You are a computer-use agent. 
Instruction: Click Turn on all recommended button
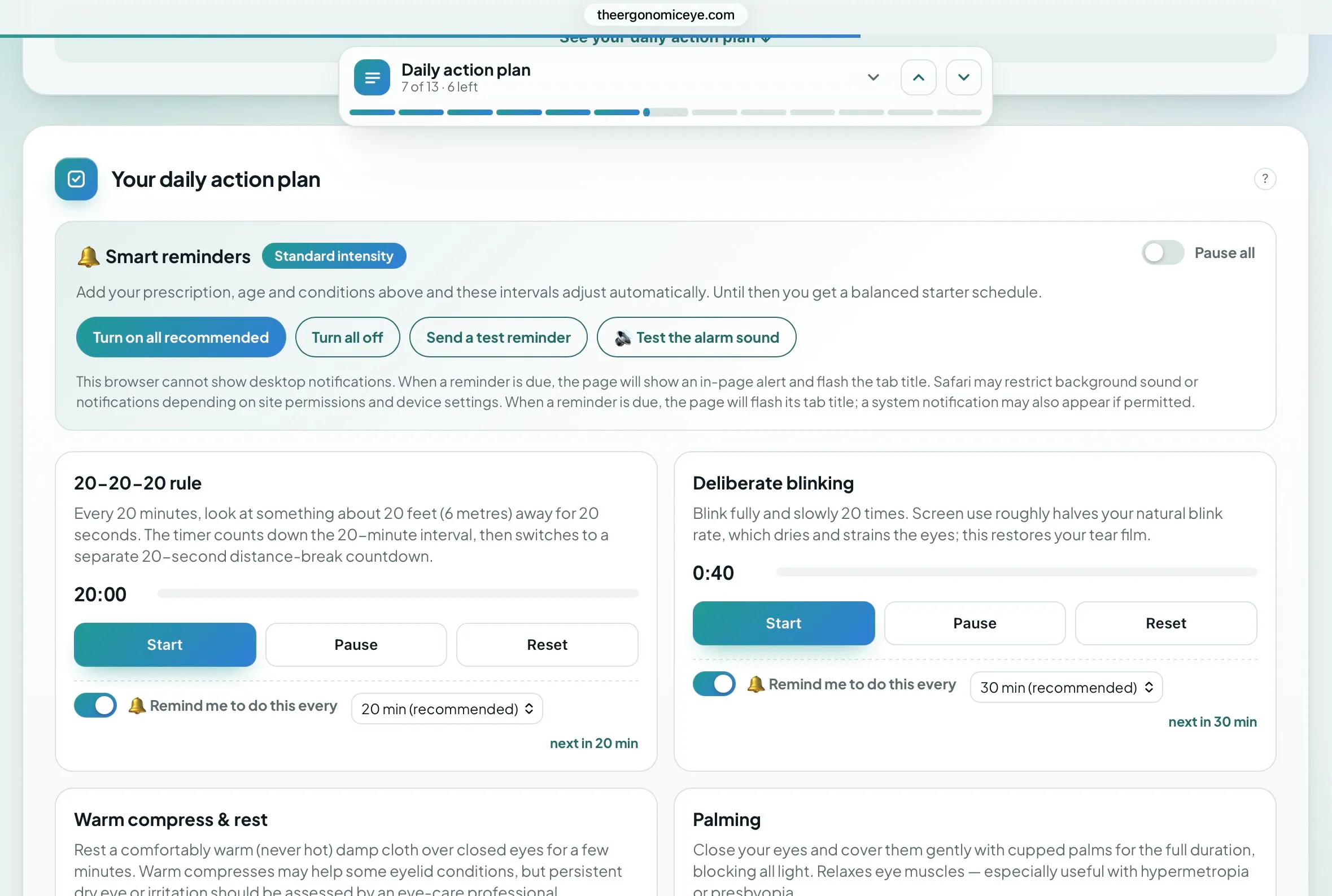point(181,337)
